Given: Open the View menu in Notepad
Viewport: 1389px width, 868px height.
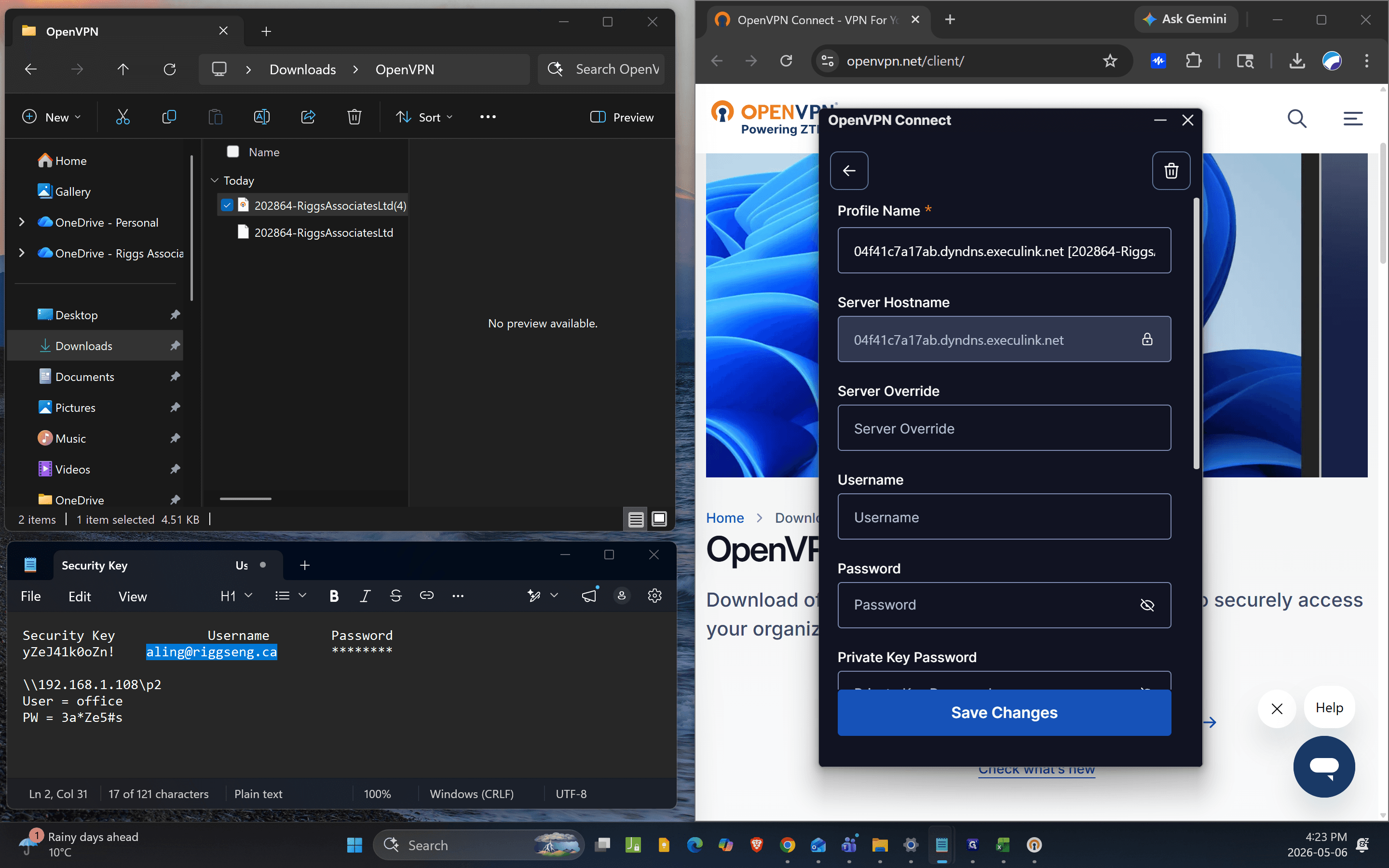Looking at the screenshot, I should [133, 597].
